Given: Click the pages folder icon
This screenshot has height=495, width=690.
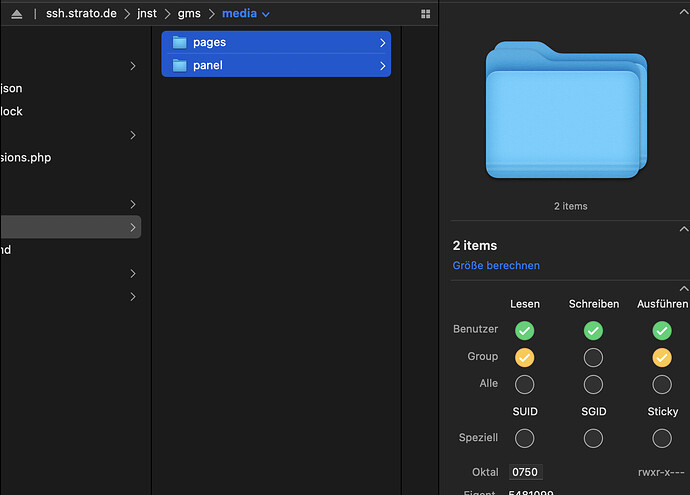Looking at the screenshot, I should pyautogui.click(x=180, y=42).
